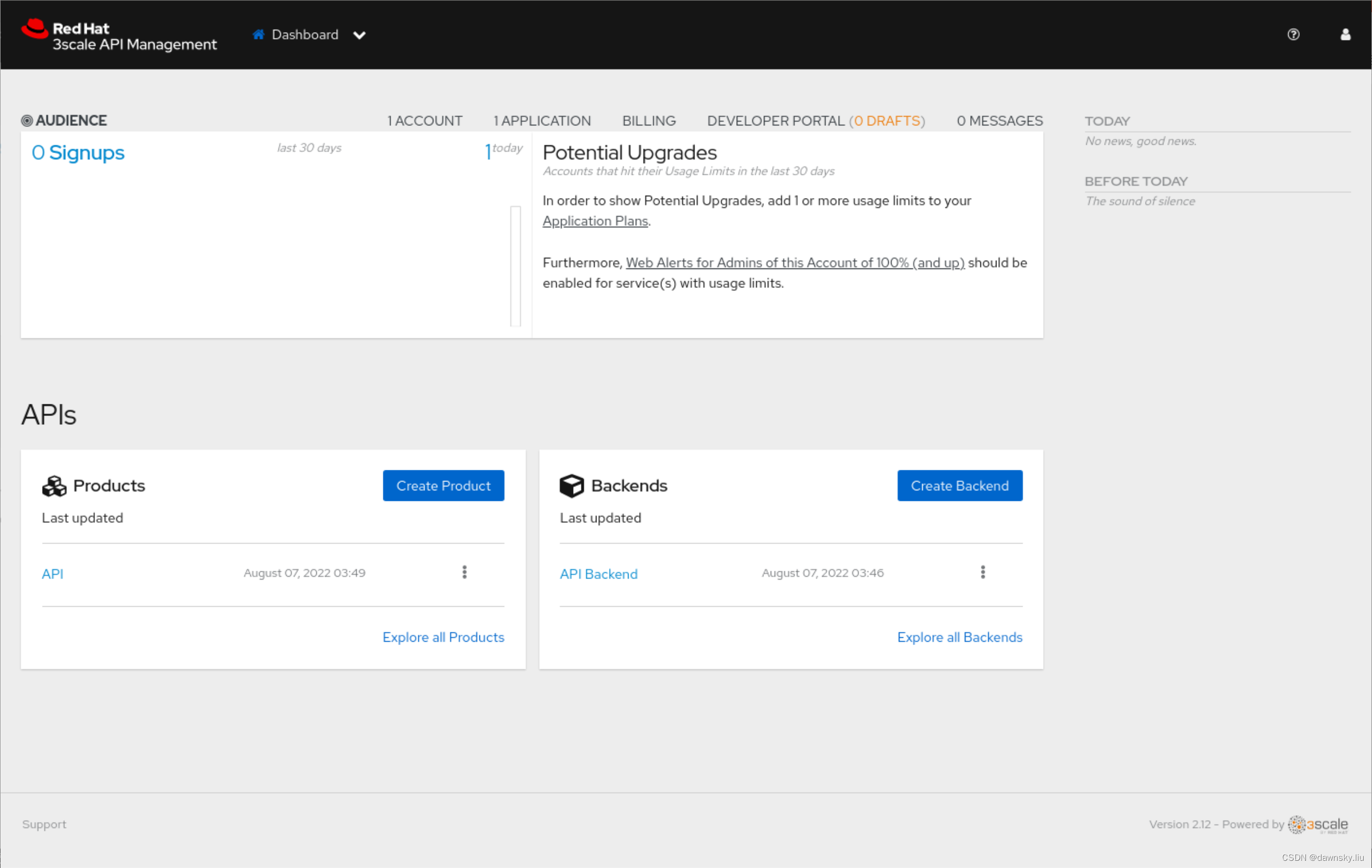The width and height of the screenshot is (1372, 868).
Task: Open the BILLING tab
Action: 649,121
